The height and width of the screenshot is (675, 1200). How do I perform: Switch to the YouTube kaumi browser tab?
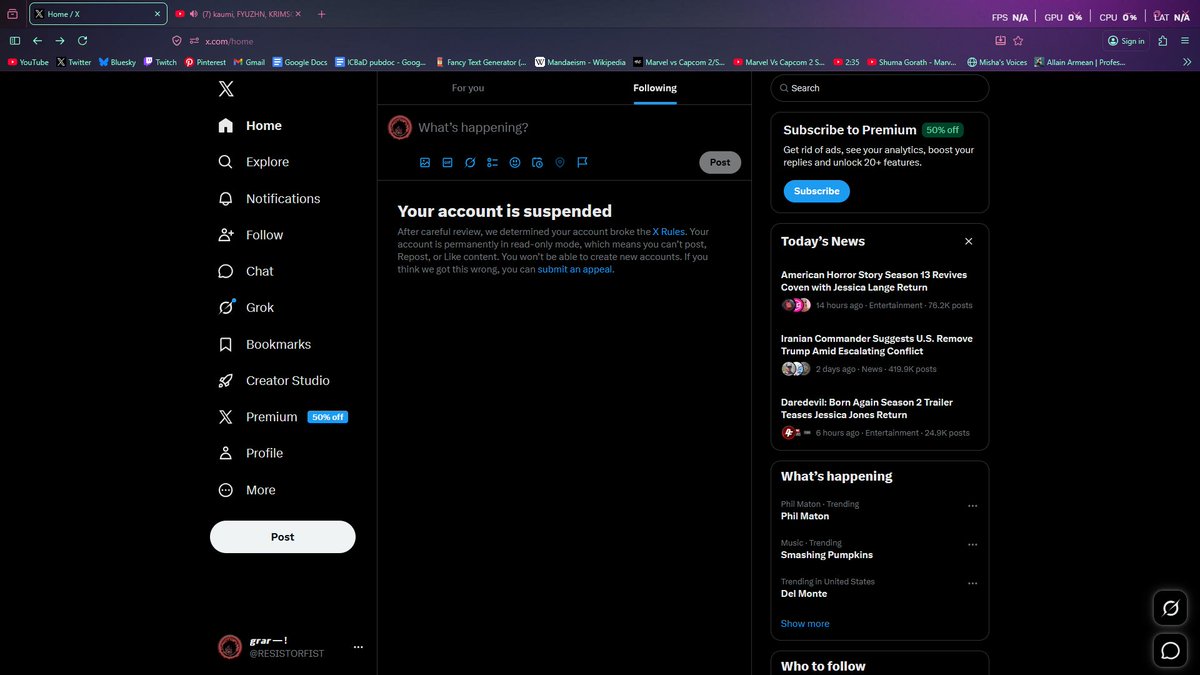(238, 14)
